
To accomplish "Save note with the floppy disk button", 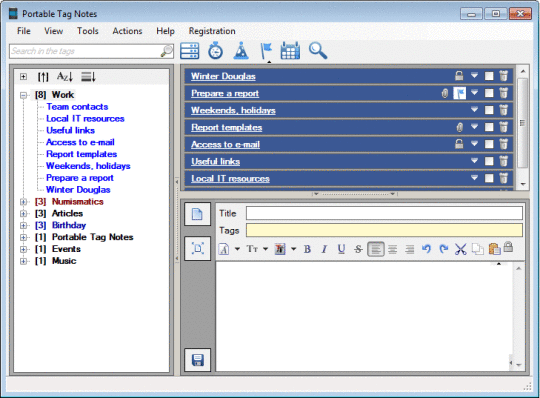I will coord(197,360).
